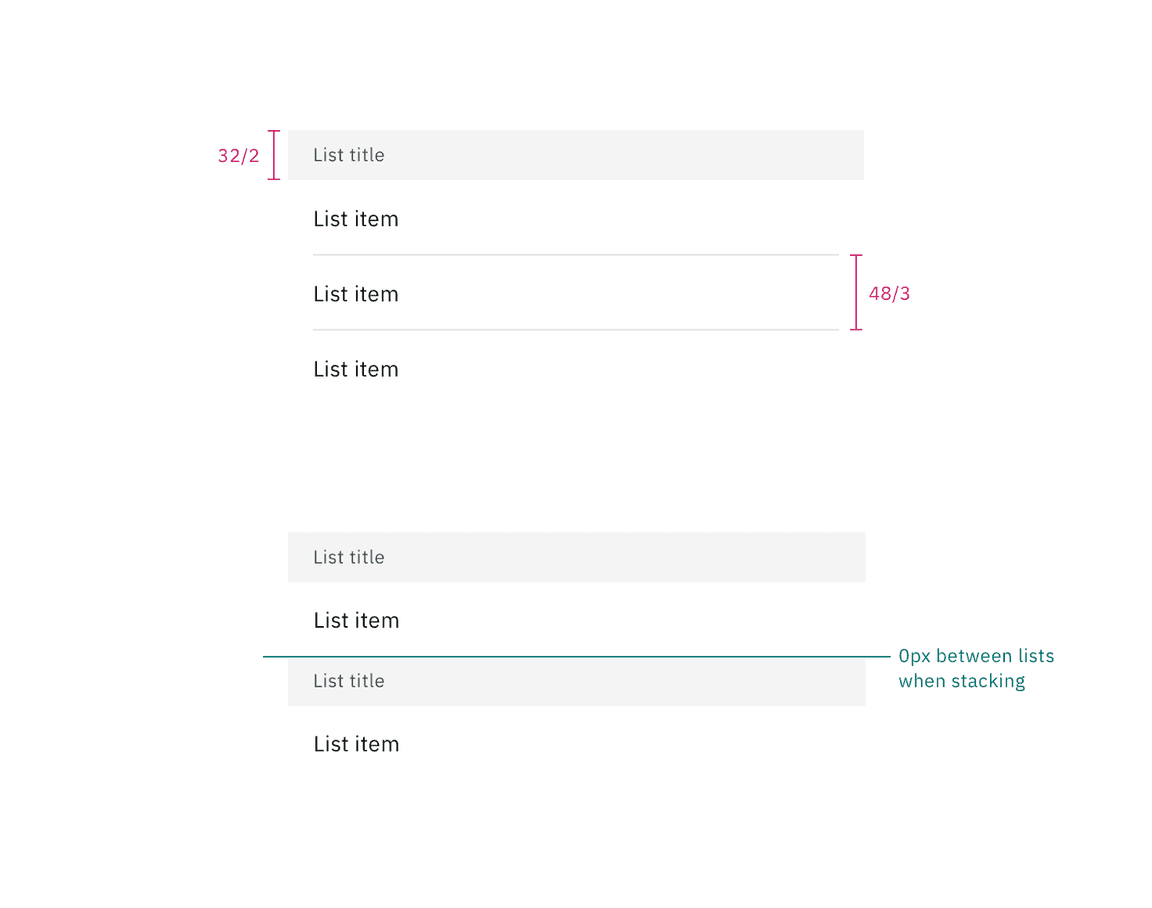1152x908 pixels.
Task: Click the divider line below the first list item
Action: point(576,255)
